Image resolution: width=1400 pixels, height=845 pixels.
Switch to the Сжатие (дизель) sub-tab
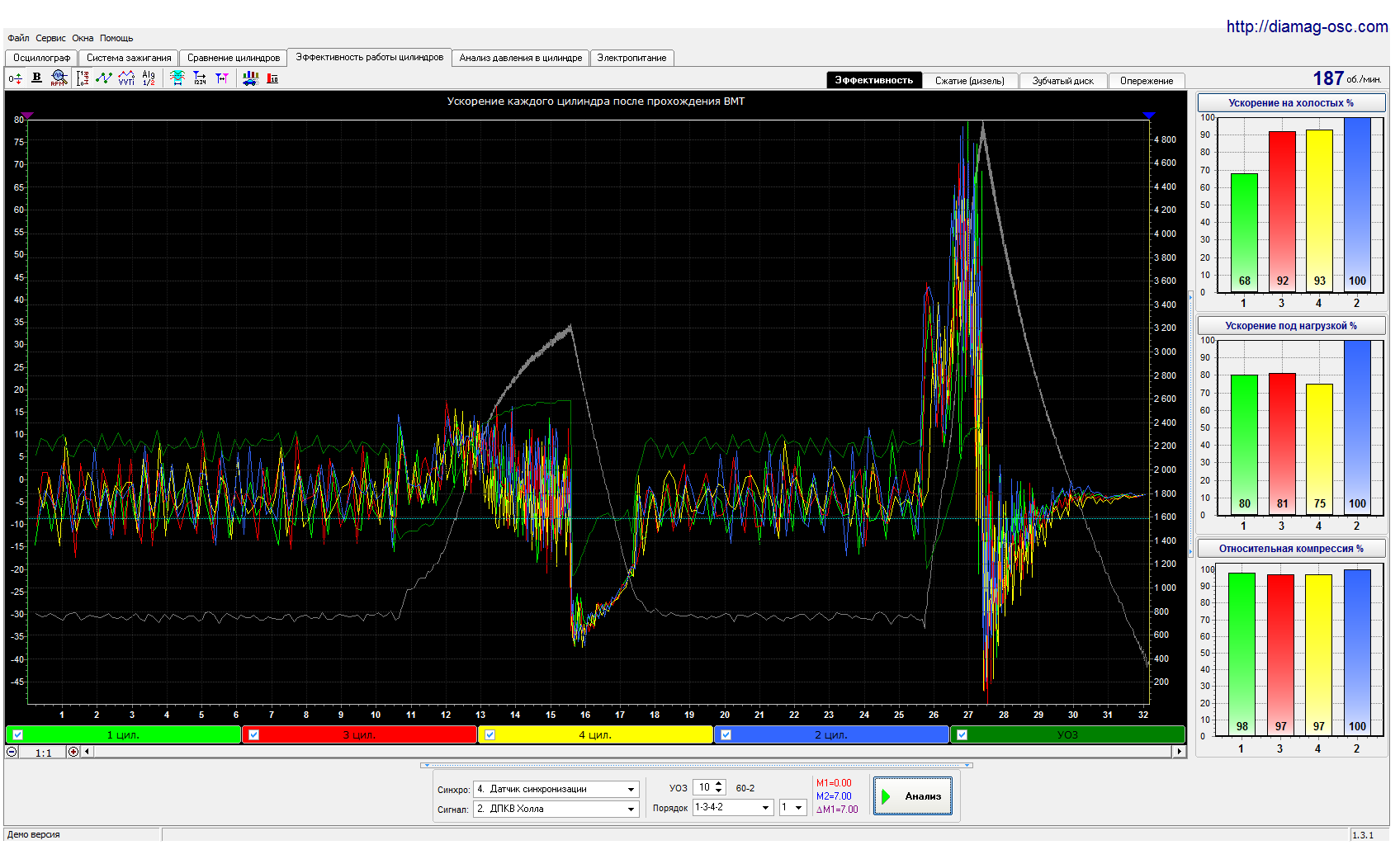point(970,81)
